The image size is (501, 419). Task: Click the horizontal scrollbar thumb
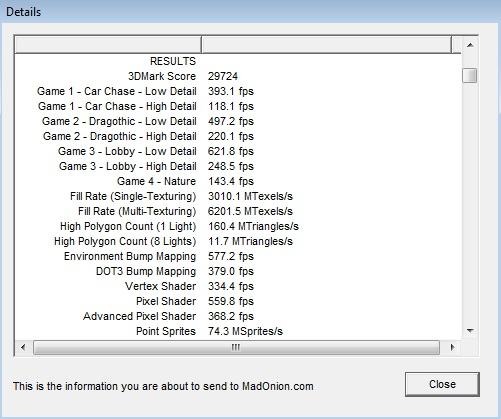236,348
